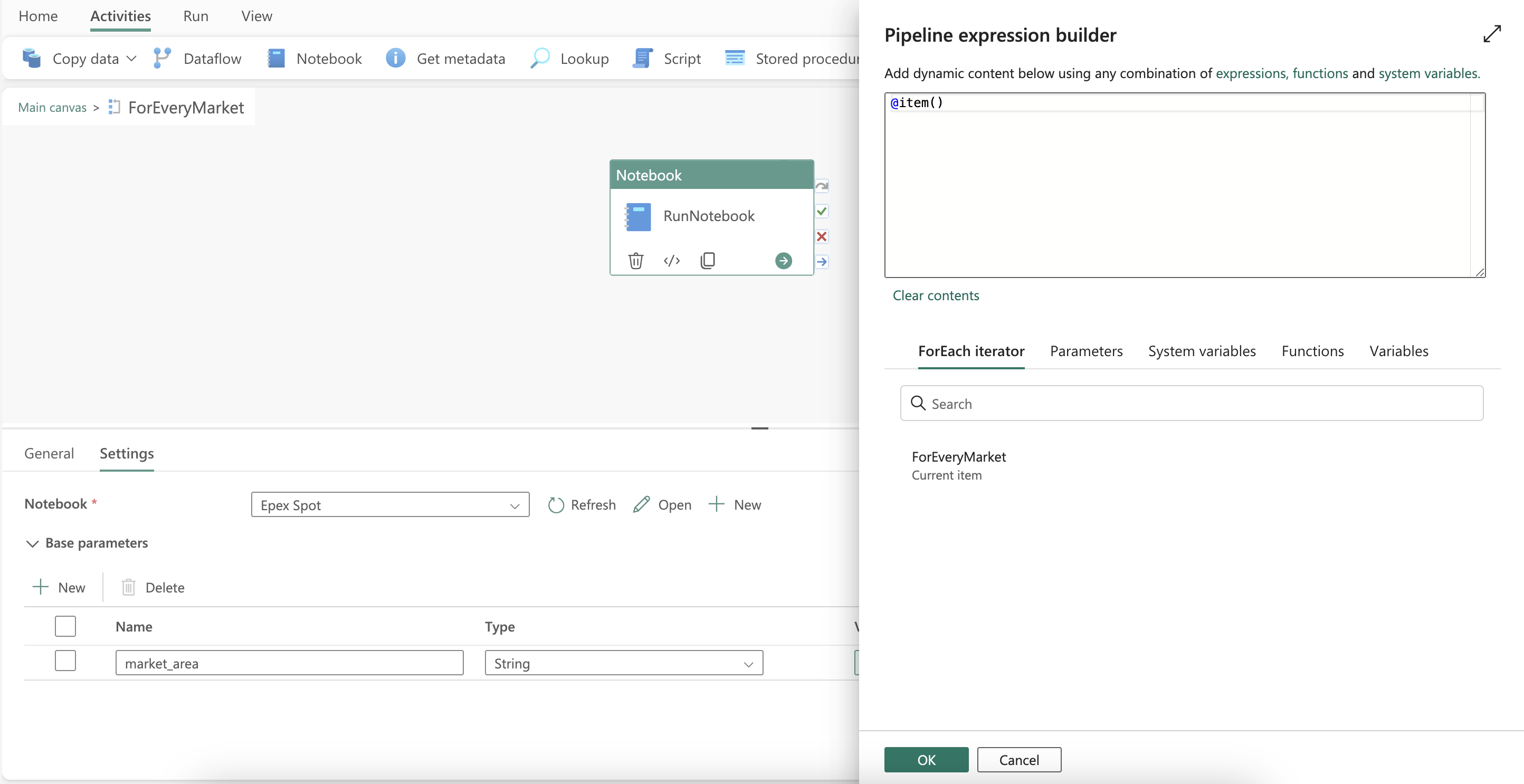Open the Epex Spot notebook dropdown
The width and height of the screenshot is (1524, 784).
click(390, 505)
